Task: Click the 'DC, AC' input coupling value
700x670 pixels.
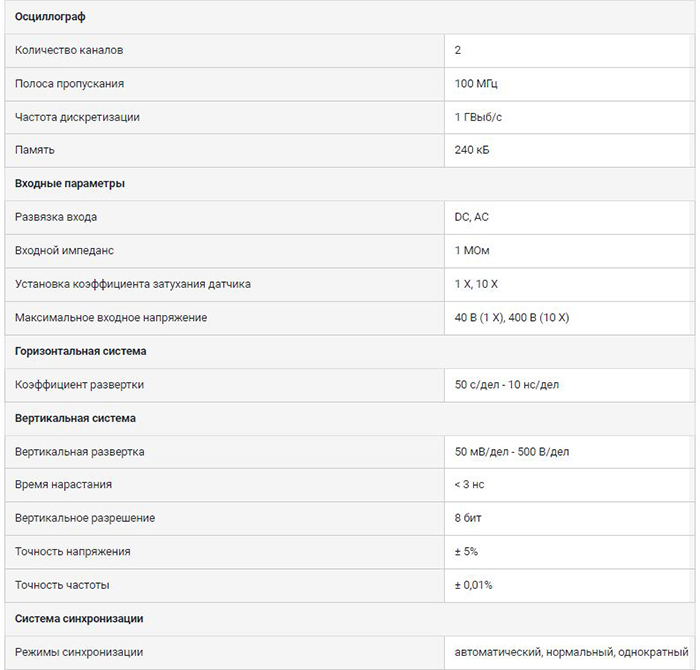Action: coord(472,217)
